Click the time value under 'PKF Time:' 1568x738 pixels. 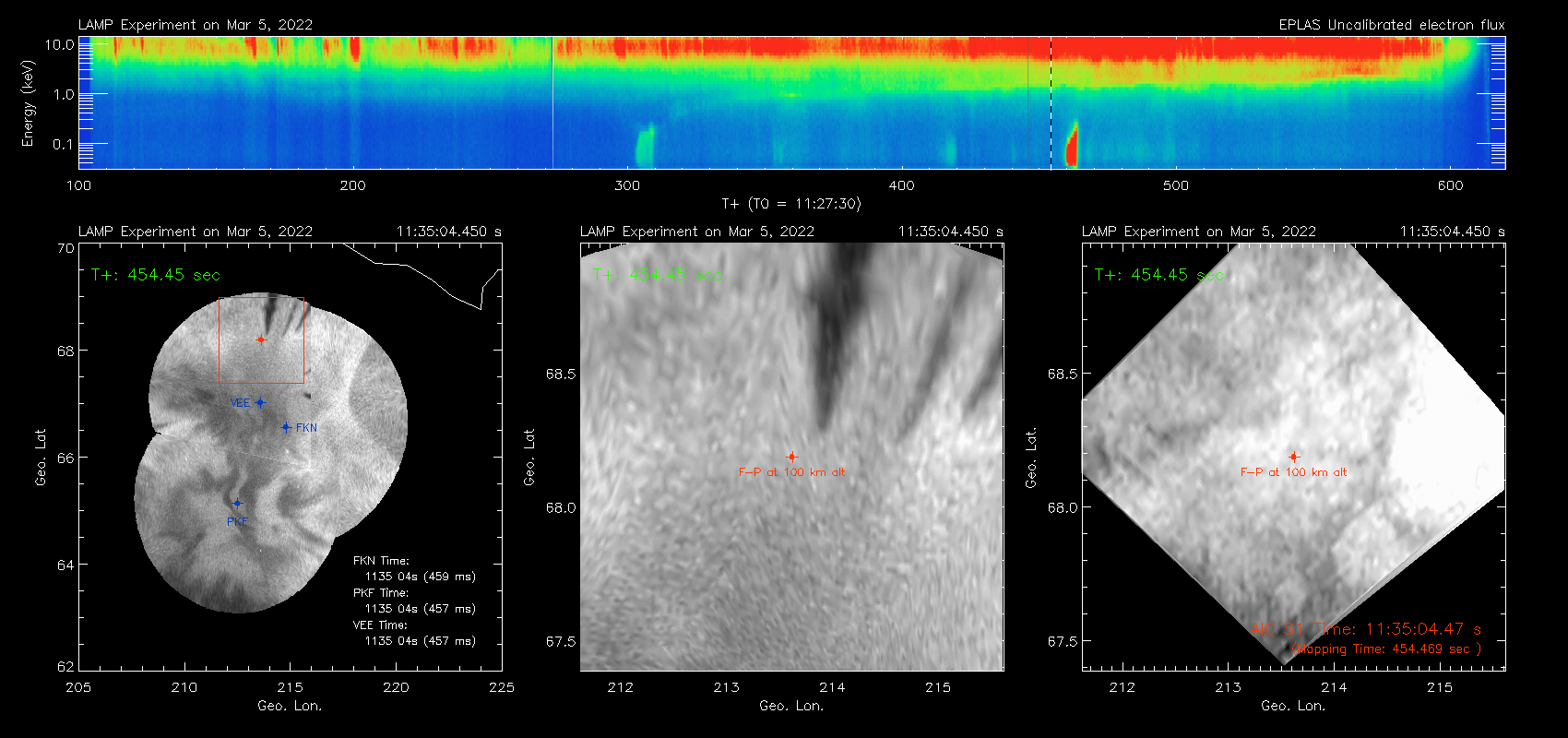pyautogui.click(x=421, y=609)
